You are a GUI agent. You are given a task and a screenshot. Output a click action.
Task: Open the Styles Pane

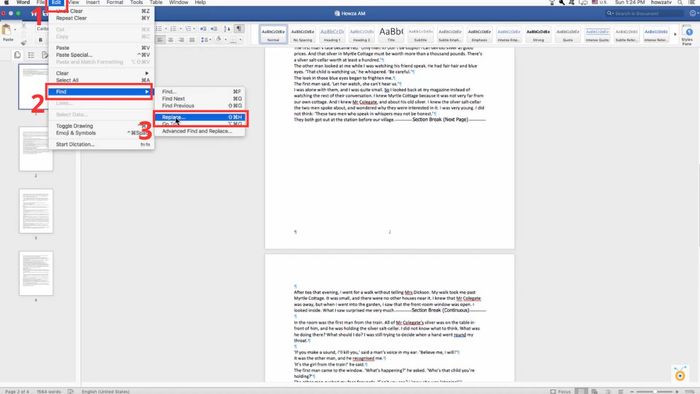(x=688, y=35)
